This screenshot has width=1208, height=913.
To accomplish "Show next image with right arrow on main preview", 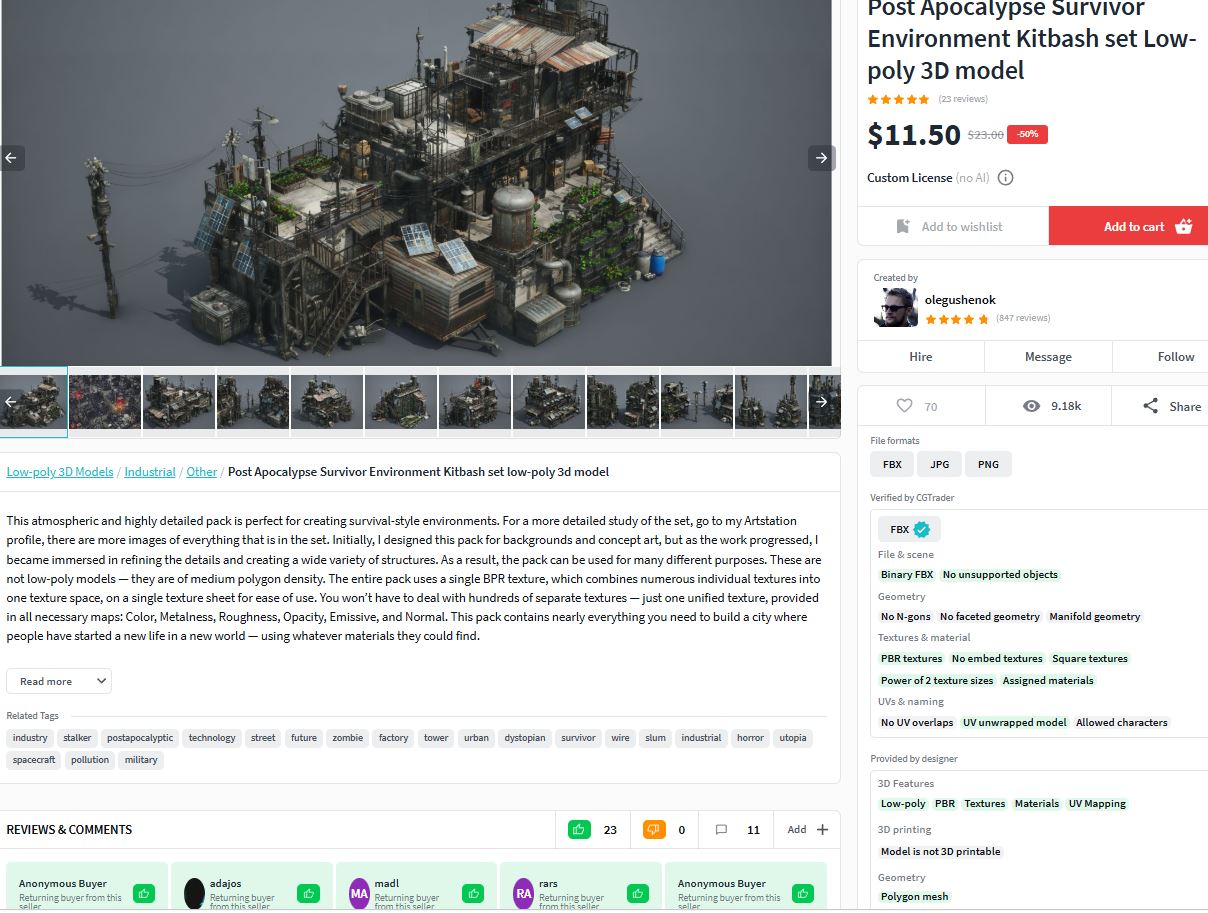I will pyautogui.click(x=821, y=158).
